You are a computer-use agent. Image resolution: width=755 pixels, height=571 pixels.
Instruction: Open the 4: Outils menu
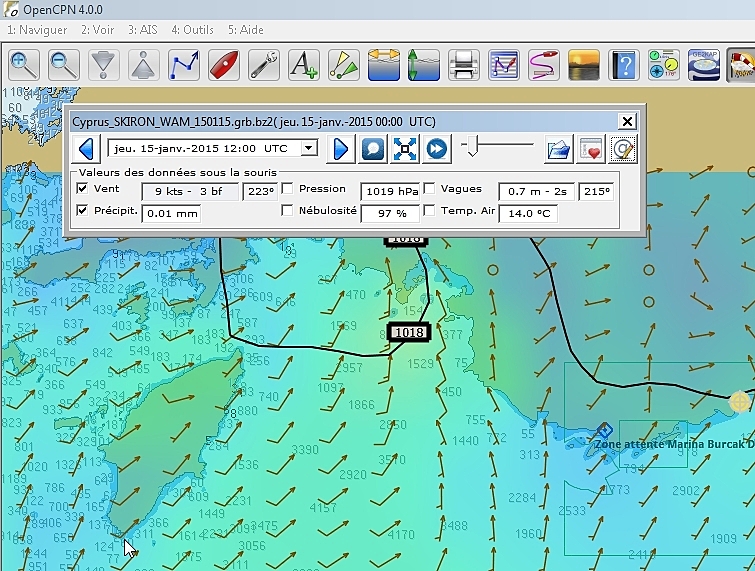(192, 30)
